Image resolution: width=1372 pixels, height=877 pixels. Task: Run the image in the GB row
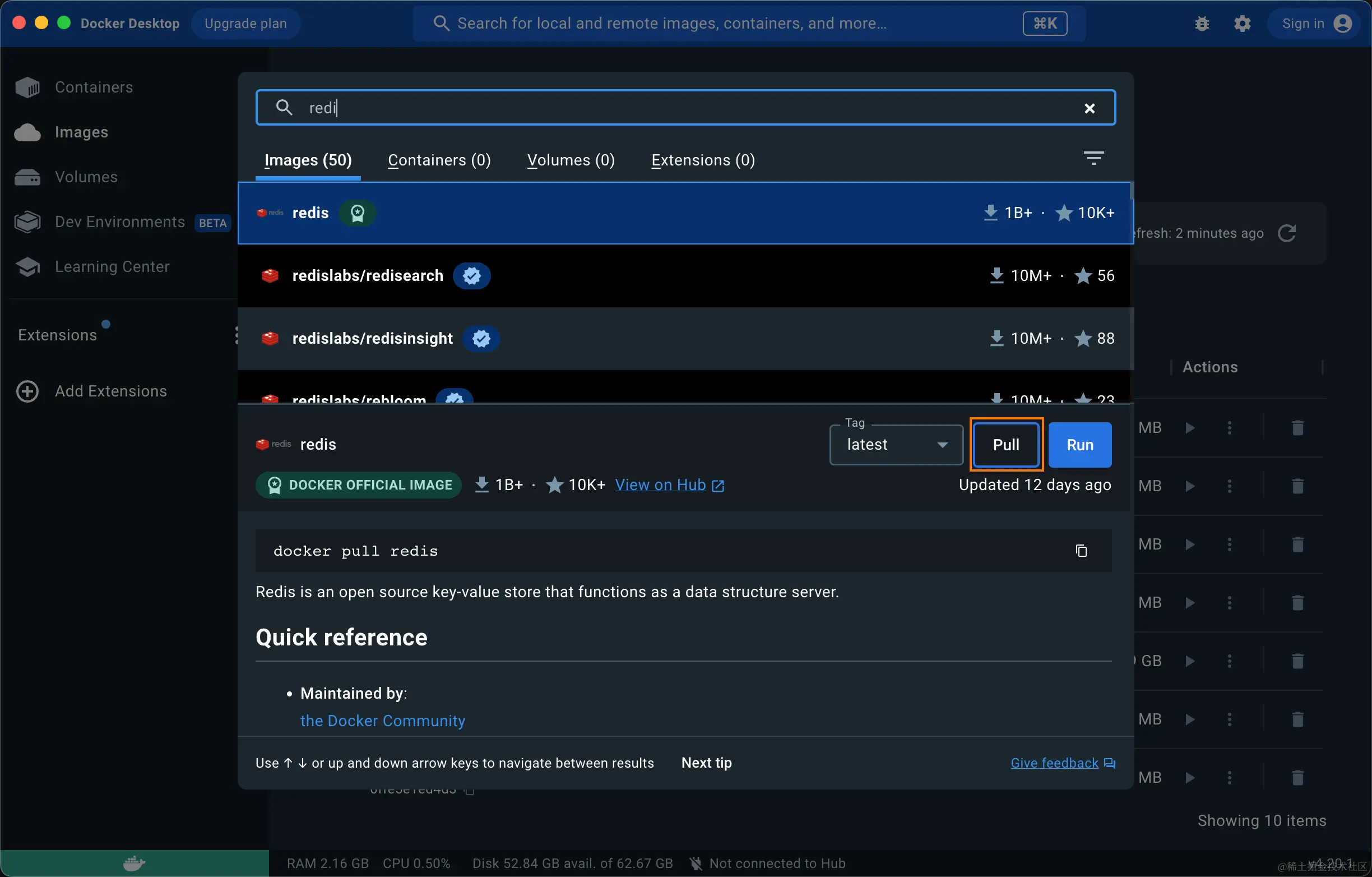coord(1190,662)
